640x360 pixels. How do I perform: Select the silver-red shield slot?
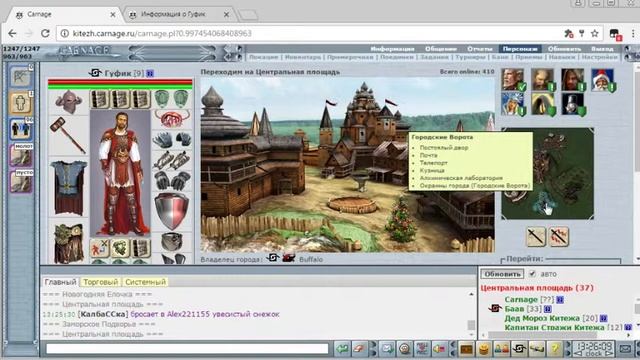click(172, 210)
